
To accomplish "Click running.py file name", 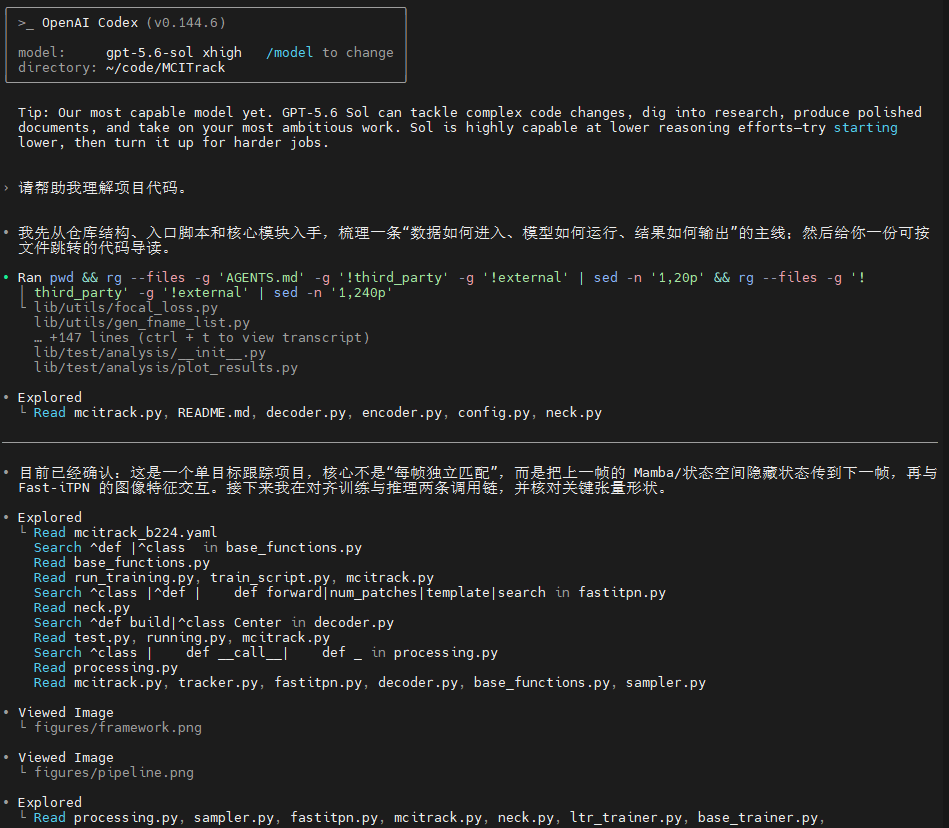I will (x=186, y=638).
